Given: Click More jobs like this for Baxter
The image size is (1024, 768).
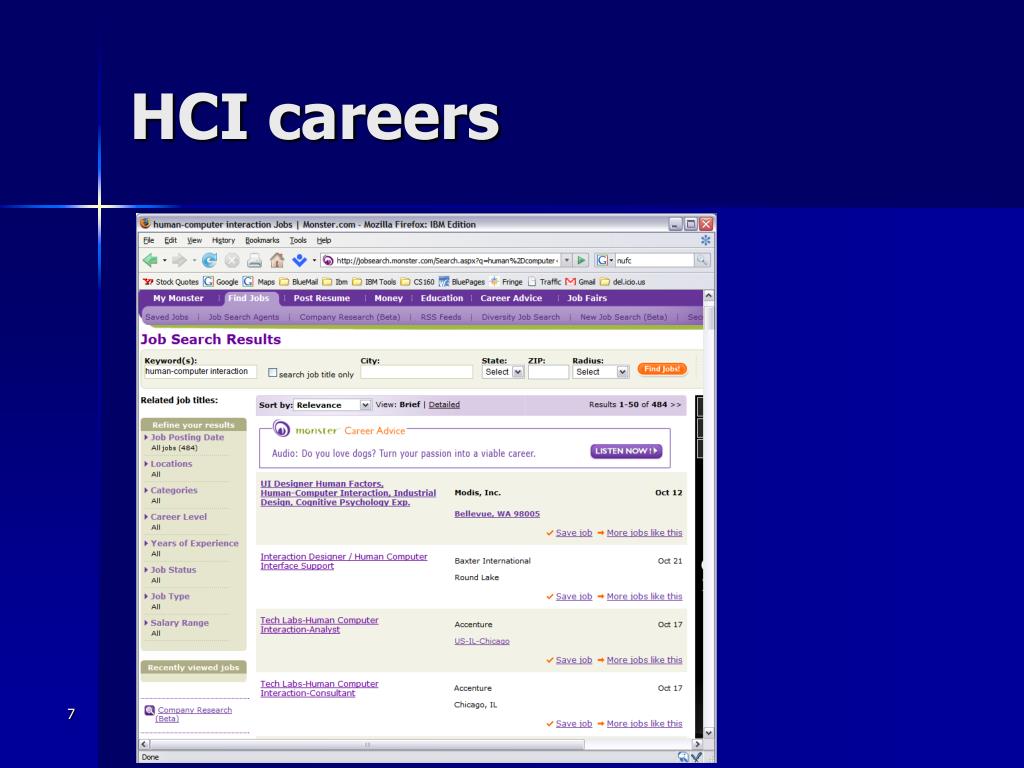Looking at the screenshot, I should (x=645, y=596).
